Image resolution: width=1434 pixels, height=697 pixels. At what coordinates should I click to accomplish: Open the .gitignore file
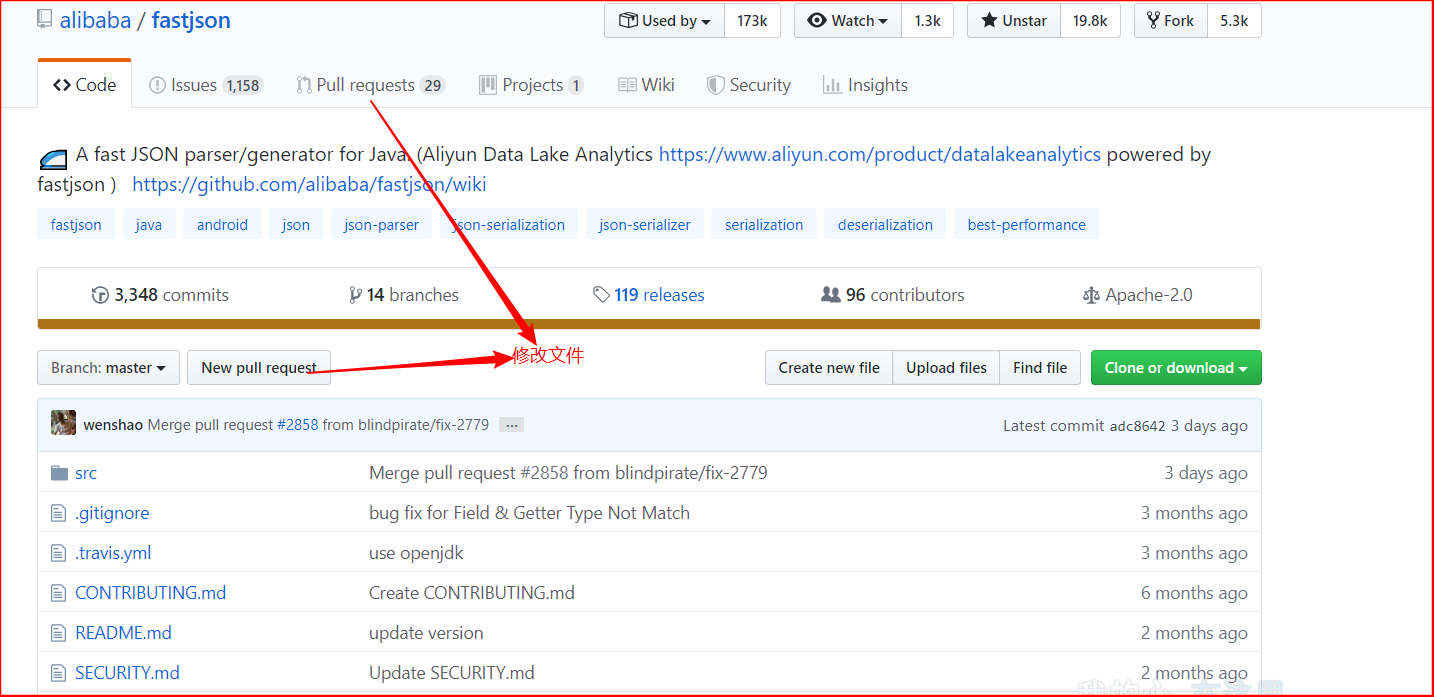coord(112,513)
